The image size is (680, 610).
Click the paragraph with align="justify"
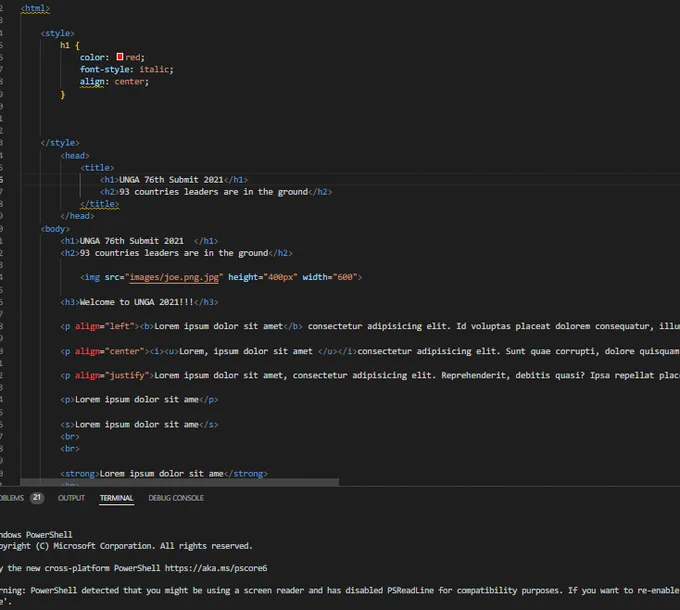(370, 375)
